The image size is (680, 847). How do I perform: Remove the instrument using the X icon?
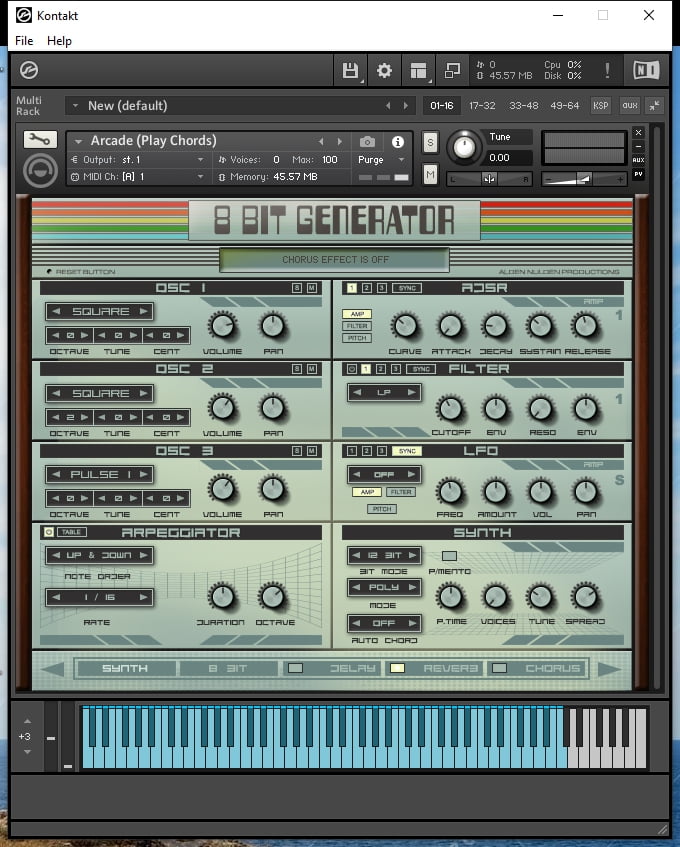pyautogui.click(x=638, y=132)
